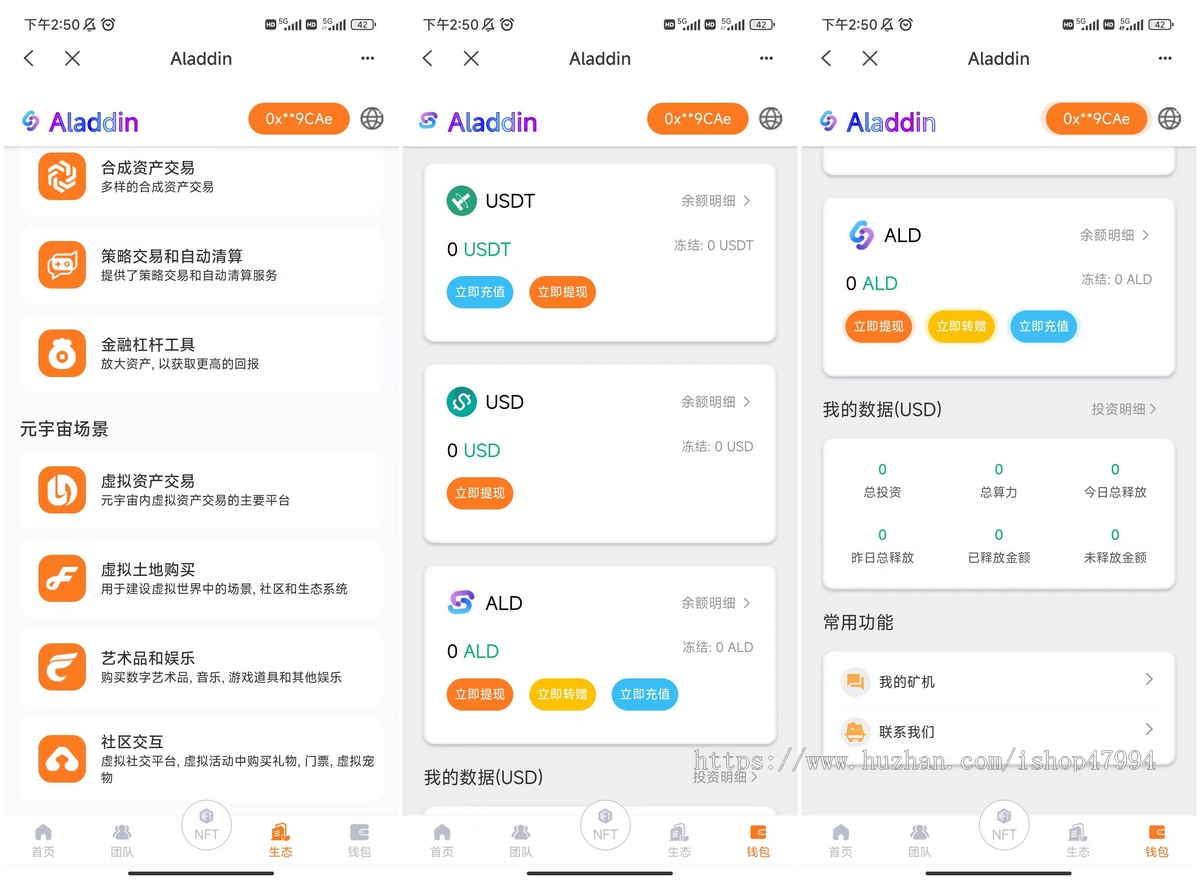
Task: Click the USDT coin icon in middle screen
Action: [x=461, y=201]
